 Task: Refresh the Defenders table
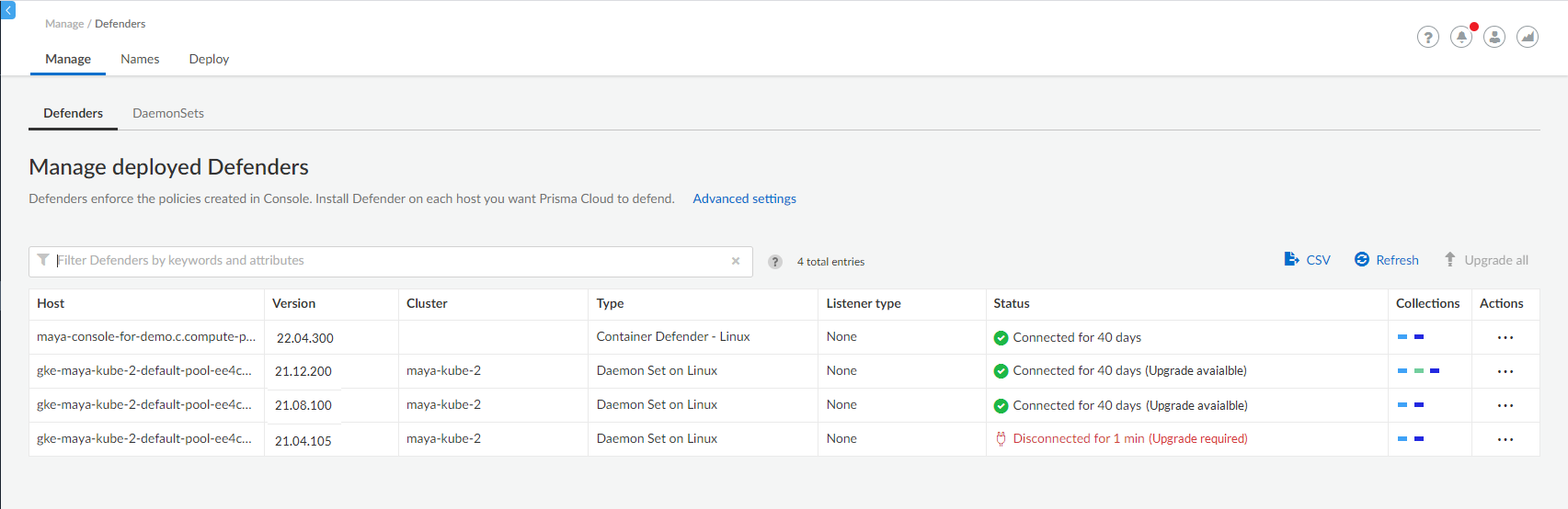[1387, 260]
